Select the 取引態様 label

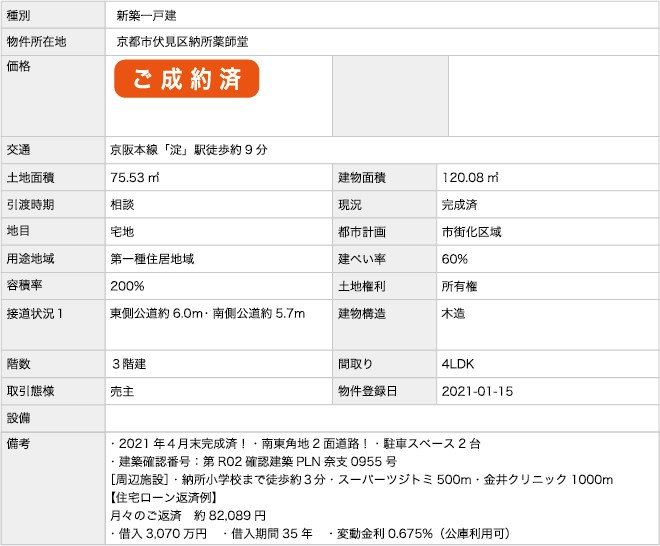coord(30,391)
